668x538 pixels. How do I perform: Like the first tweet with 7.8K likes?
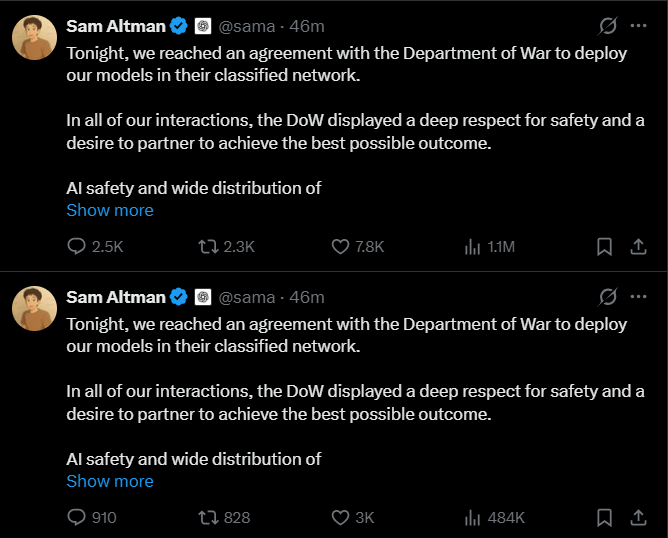(340, 246)
